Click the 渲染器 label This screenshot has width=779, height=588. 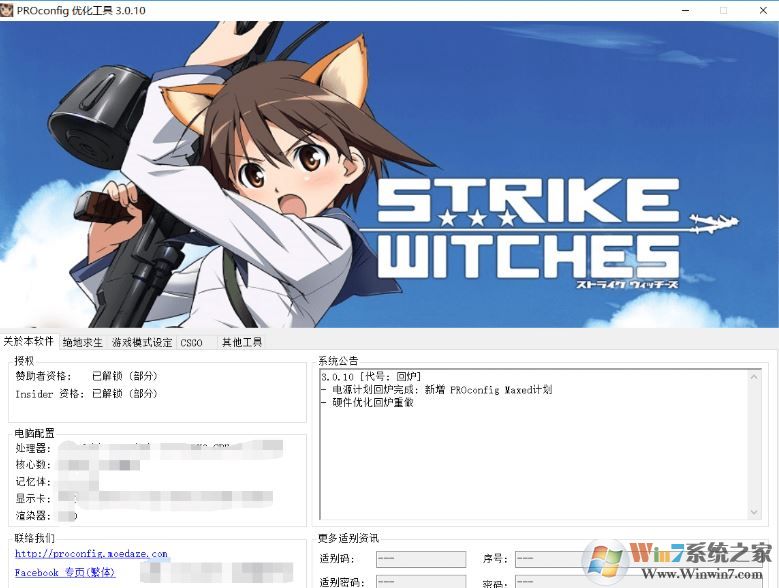[33, 515]
